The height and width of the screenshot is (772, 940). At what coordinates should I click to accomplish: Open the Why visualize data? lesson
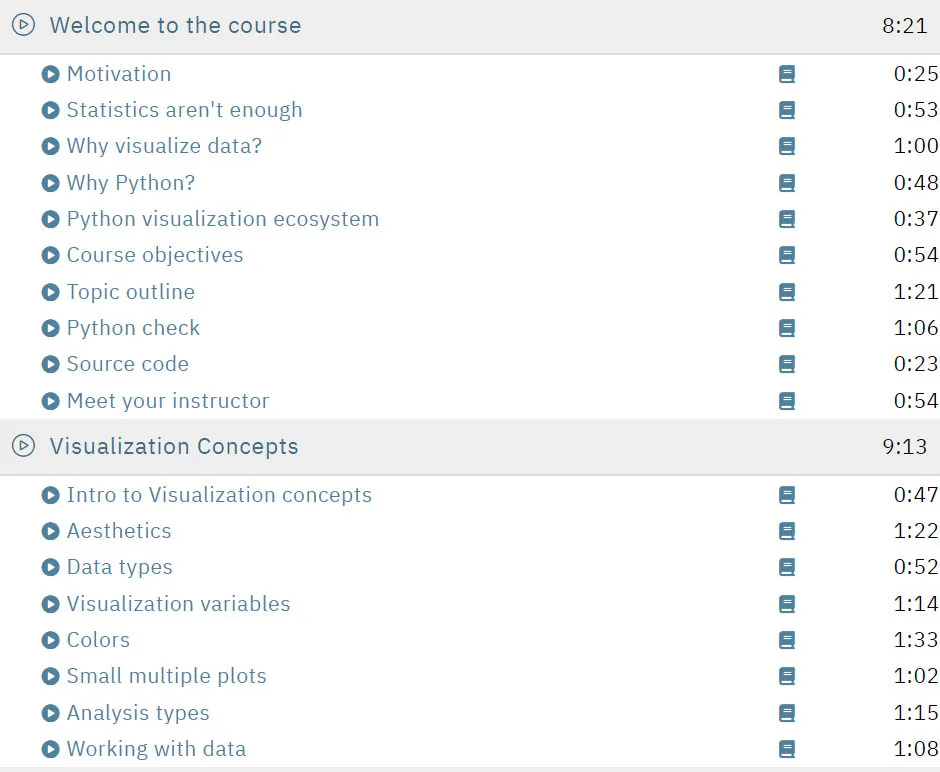164,146
